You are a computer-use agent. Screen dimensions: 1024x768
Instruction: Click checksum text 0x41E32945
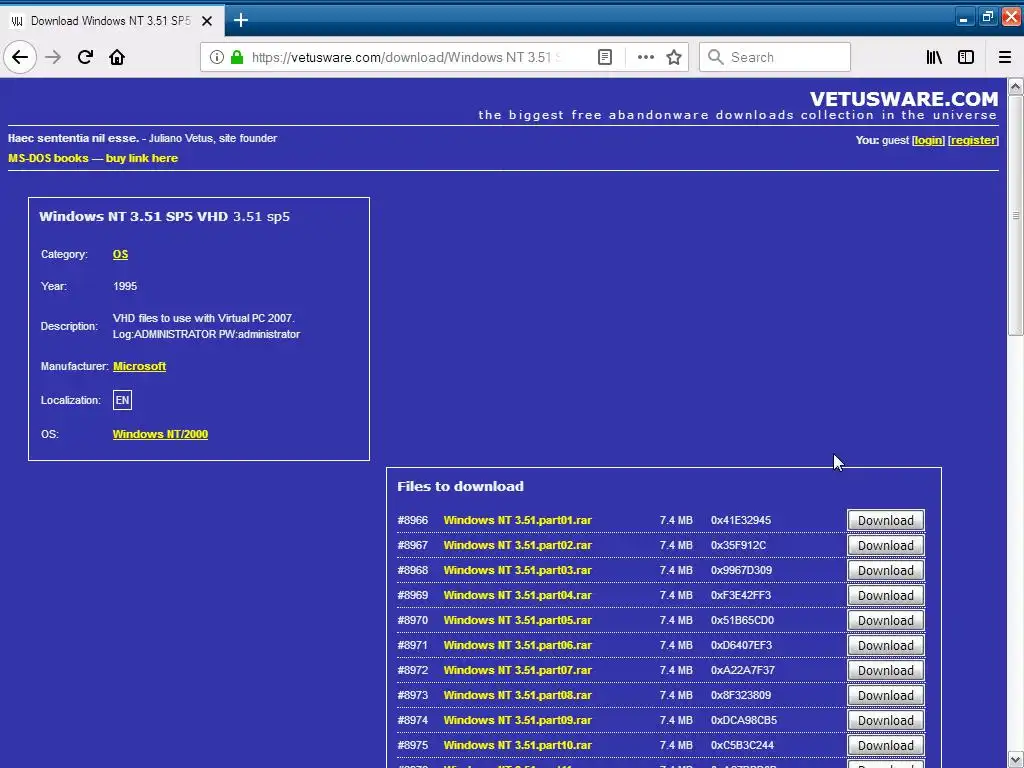(x=741, y=520)
